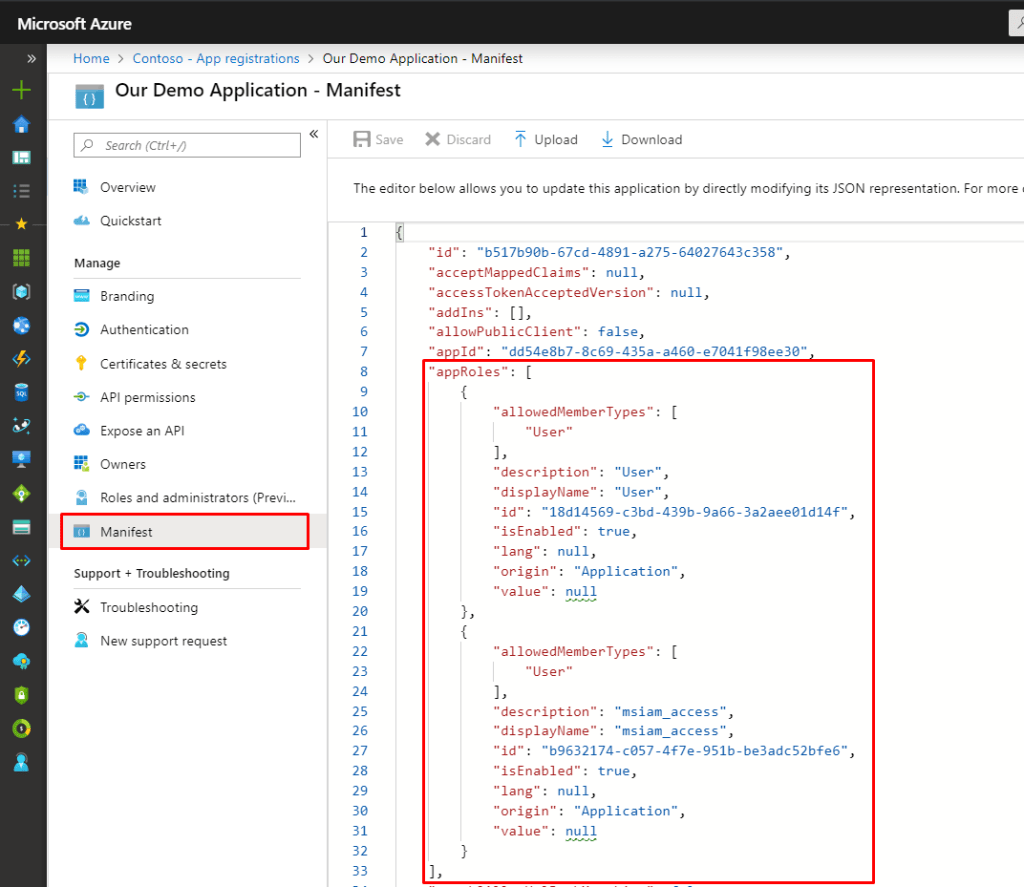Open the Advisor cloud icon

coord(22,662)
